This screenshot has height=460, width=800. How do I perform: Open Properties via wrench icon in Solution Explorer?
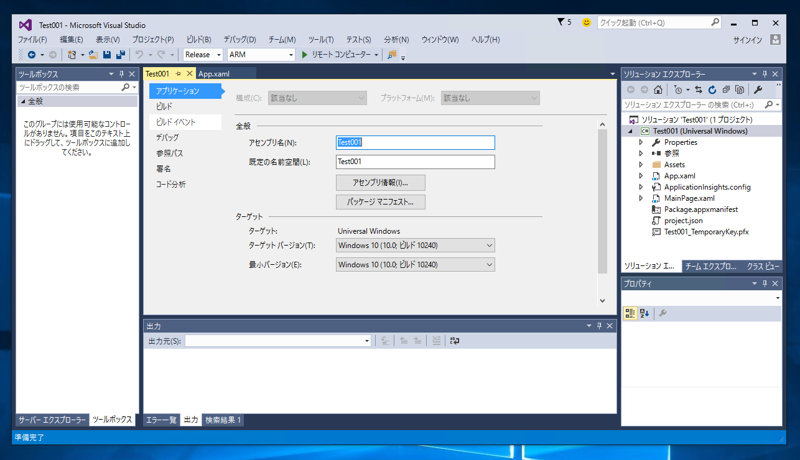[x=758, y=90]
